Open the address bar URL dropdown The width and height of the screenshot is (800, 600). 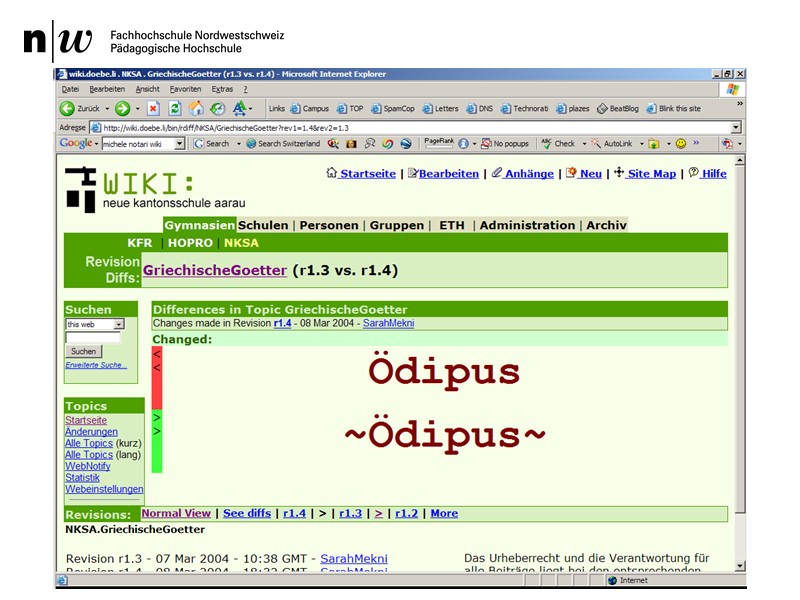(x=736, y=128)
